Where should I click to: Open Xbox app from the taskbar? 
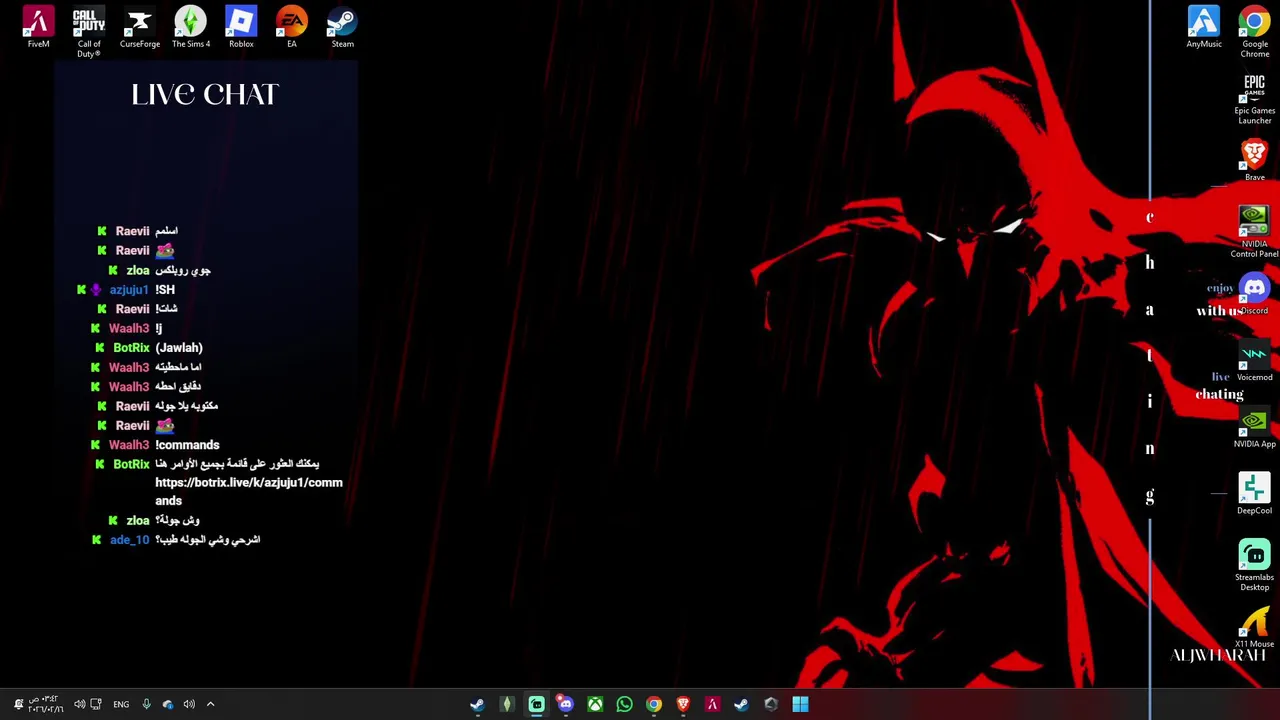[595, 704]
